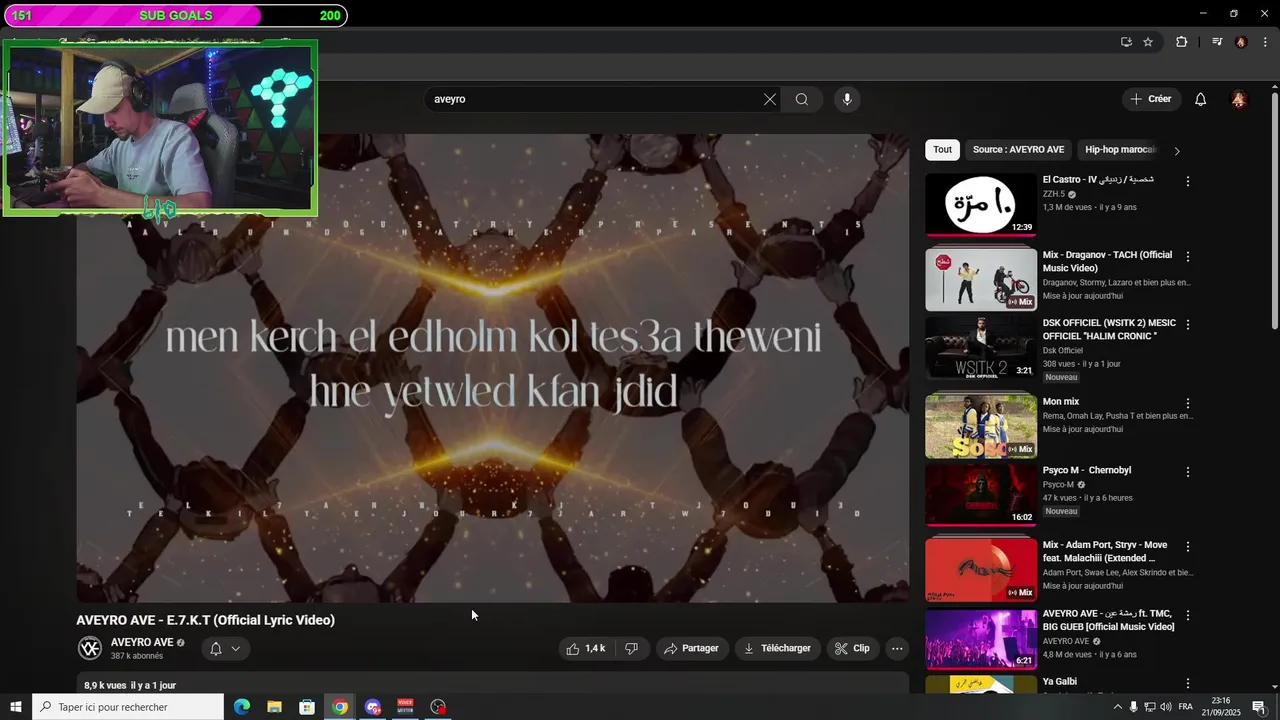Click the taskbar search box
The width and height of the screenshot is (1280, 720).
(128, 707)
